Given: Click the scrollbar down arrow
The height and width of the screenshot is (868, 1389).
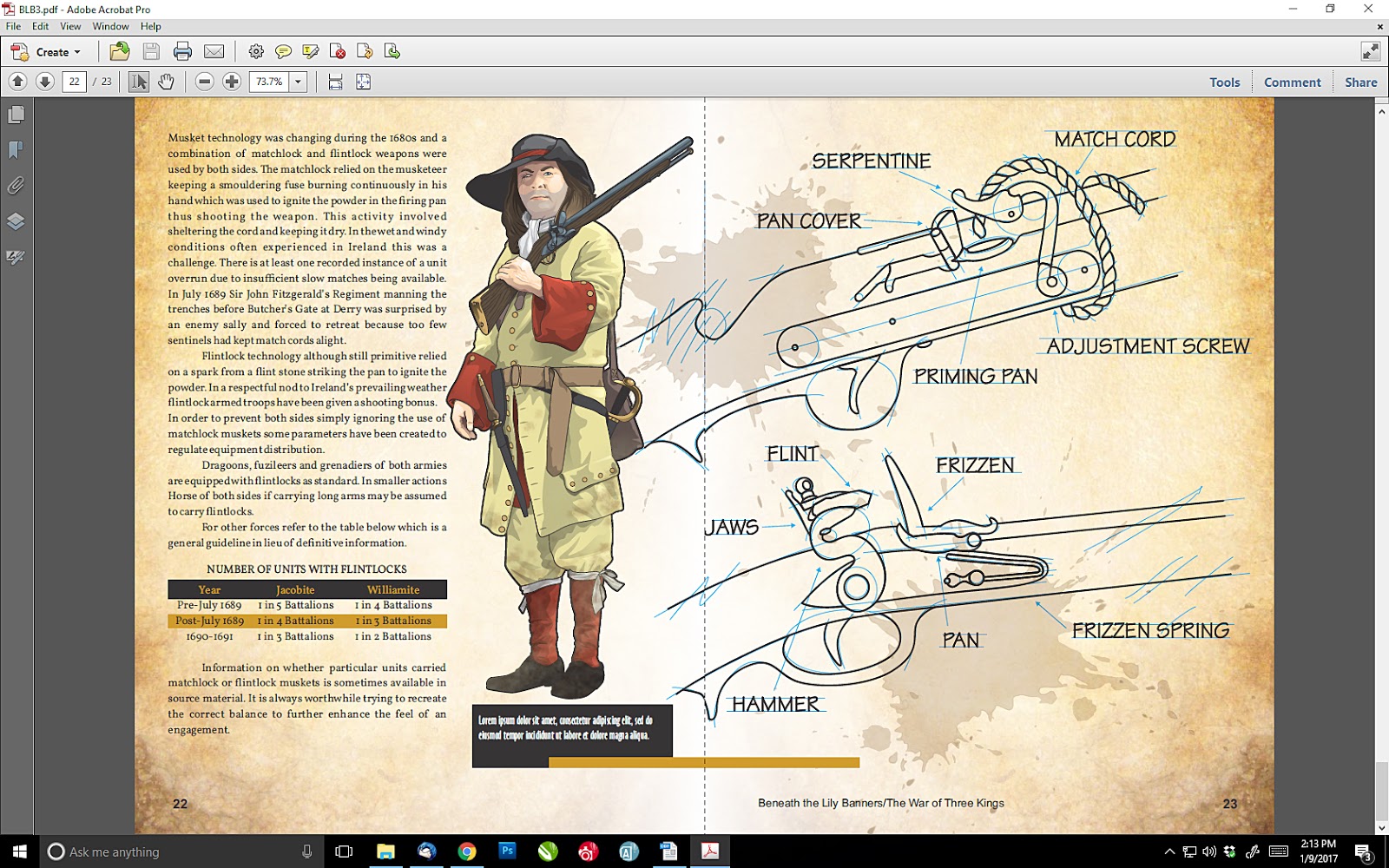Looking at the screenshot, I should pyautogui.click(x=1381, y=827).
